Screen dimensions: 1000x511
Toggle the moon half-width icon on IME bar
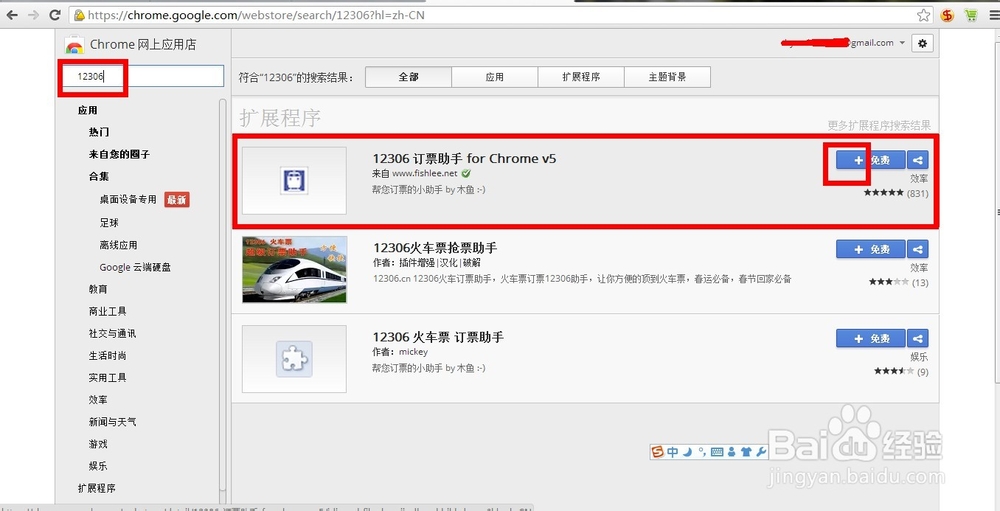(688, 452)
